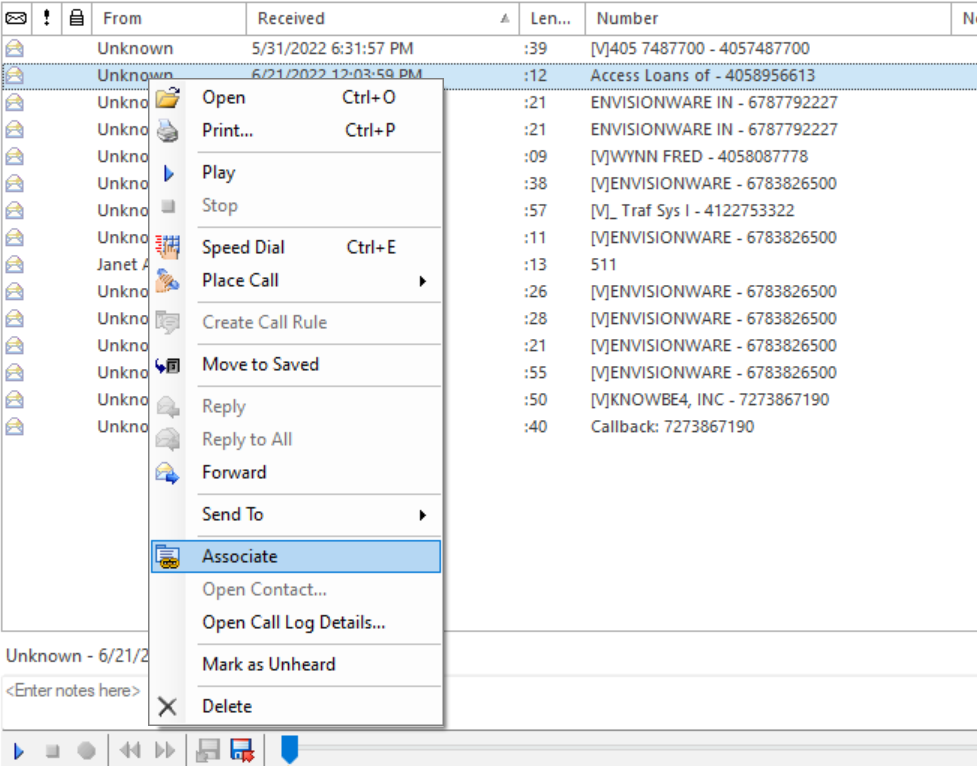Click the red save-with-arrow icon in bottom toolbar
This screenshot has width=977, height=766.
click(241, 750)
